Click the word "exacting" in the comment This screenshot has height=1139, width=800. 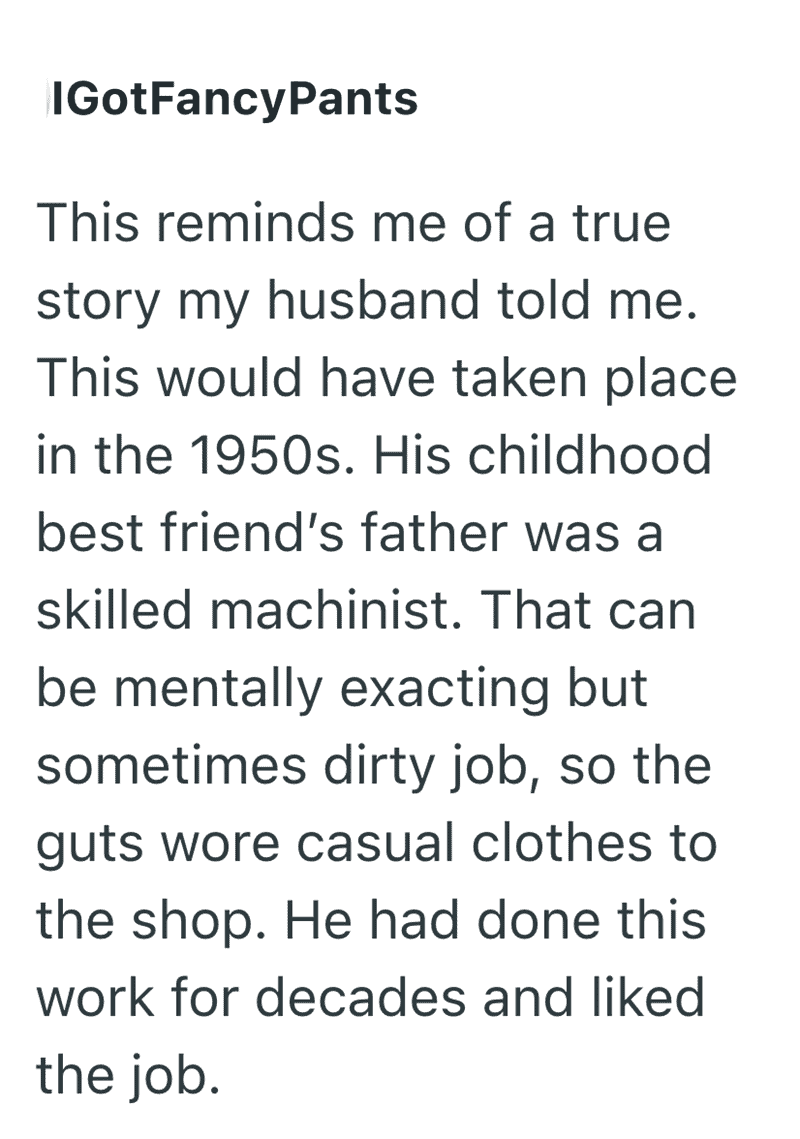pos(445,688)
